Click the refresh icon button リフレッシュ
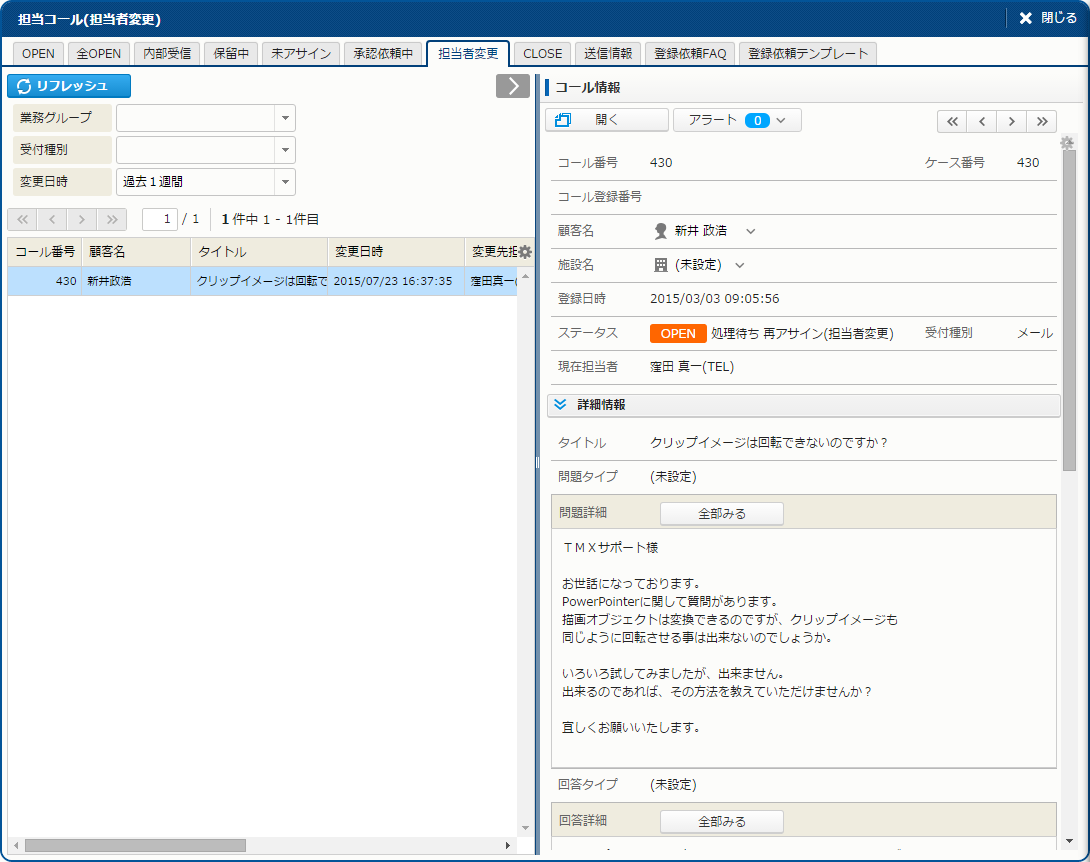Viewport: 1090px width, 862px height. click(x=69, y=86)
